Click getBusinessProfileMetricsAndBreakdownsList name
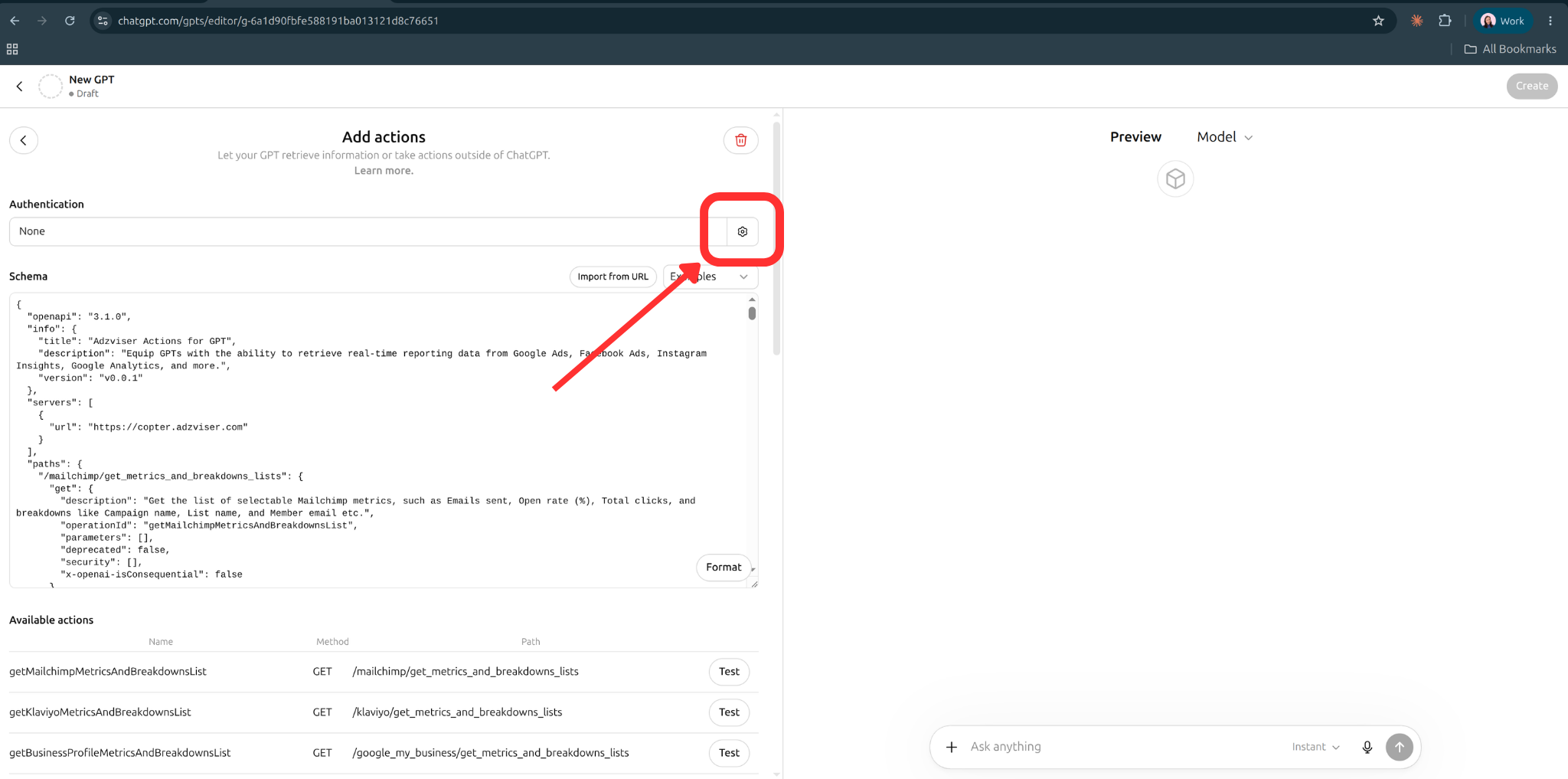The image size is (1568, 779). point(120,753)
